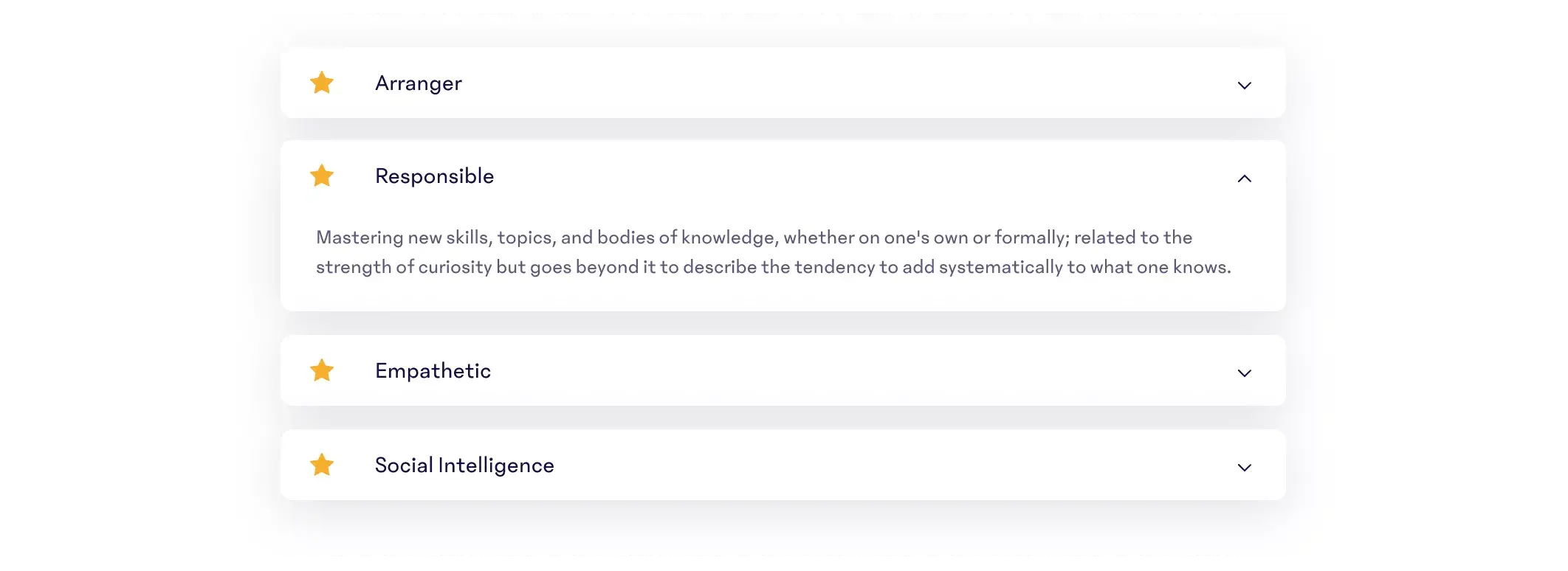Collapse the Responsible section using the up chevron
The image size is (1568, 571).
coord(1244,178)
